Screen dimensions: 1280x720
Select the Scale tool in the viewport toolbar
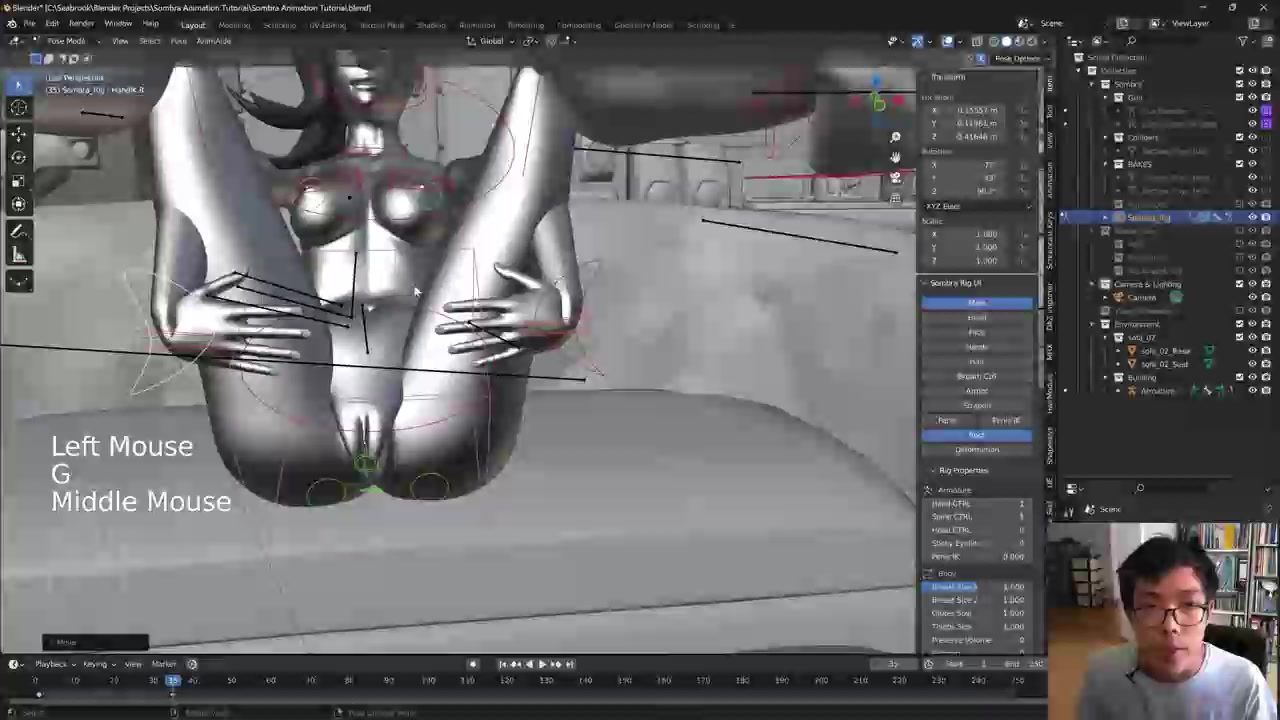(18, 180)
